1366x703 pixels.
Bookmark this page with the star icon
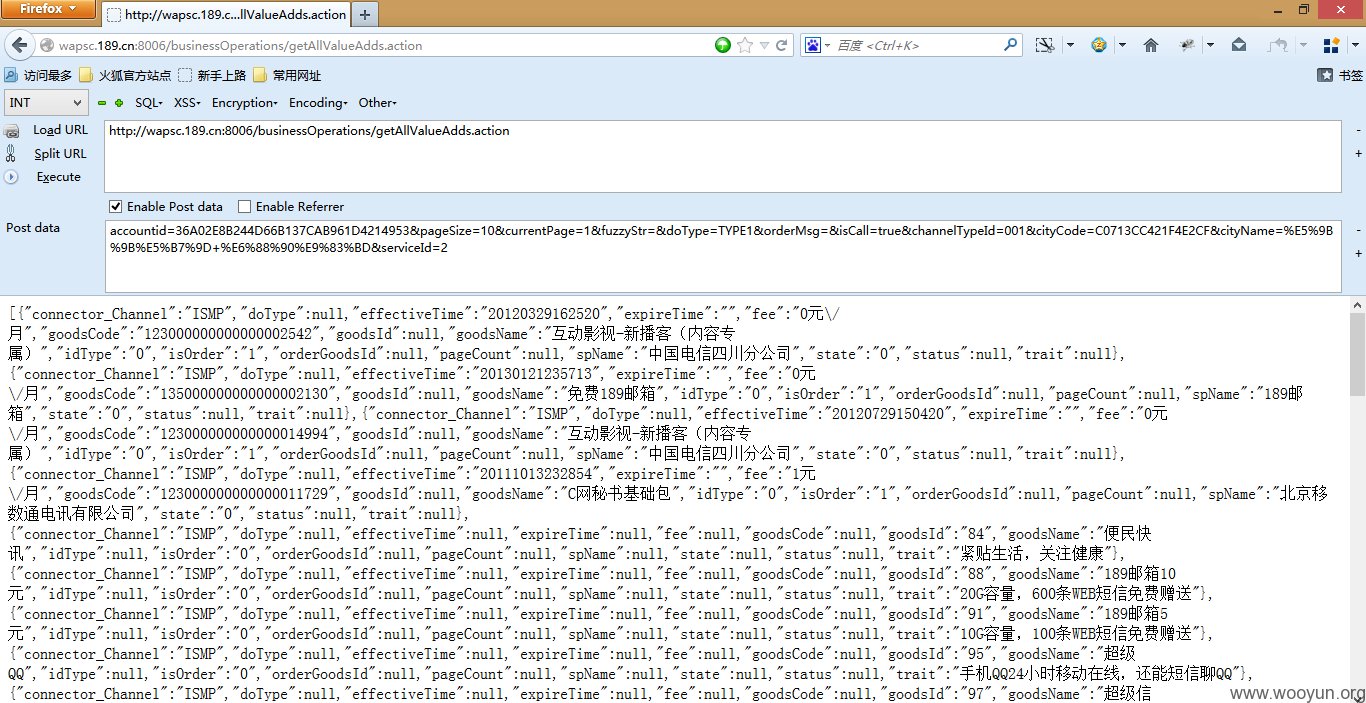744,45
